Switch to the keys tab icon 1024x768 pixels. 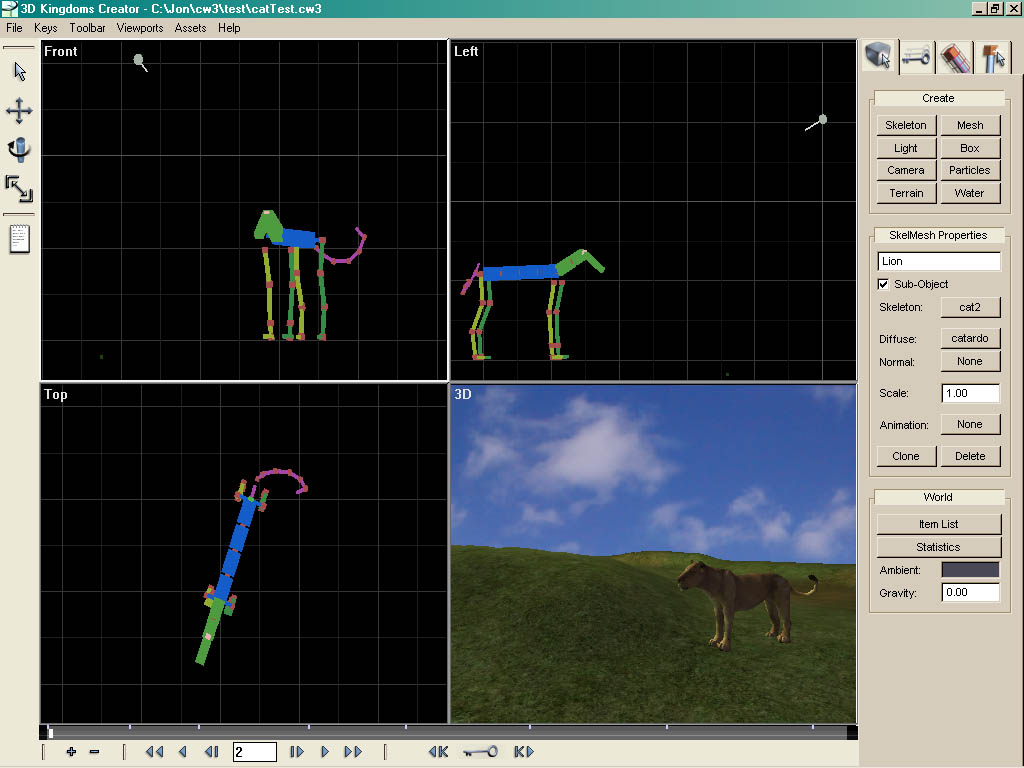click(917, 57)
